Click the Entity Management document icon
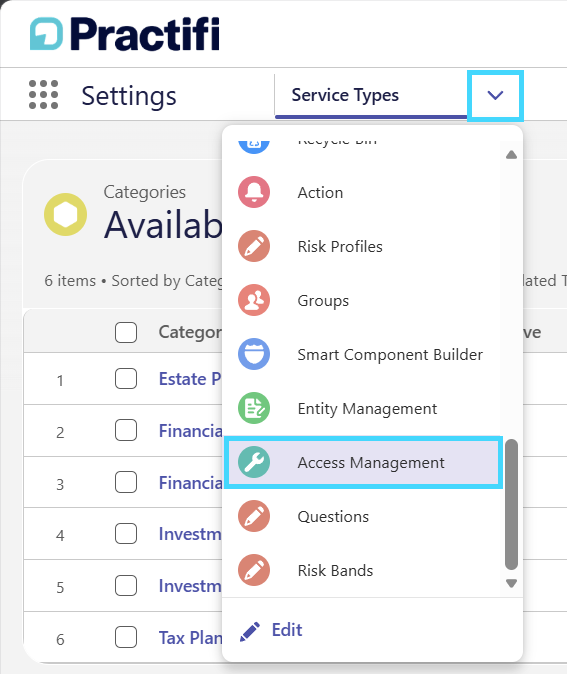This screenshot has height=674, width=567. point(254,408)
